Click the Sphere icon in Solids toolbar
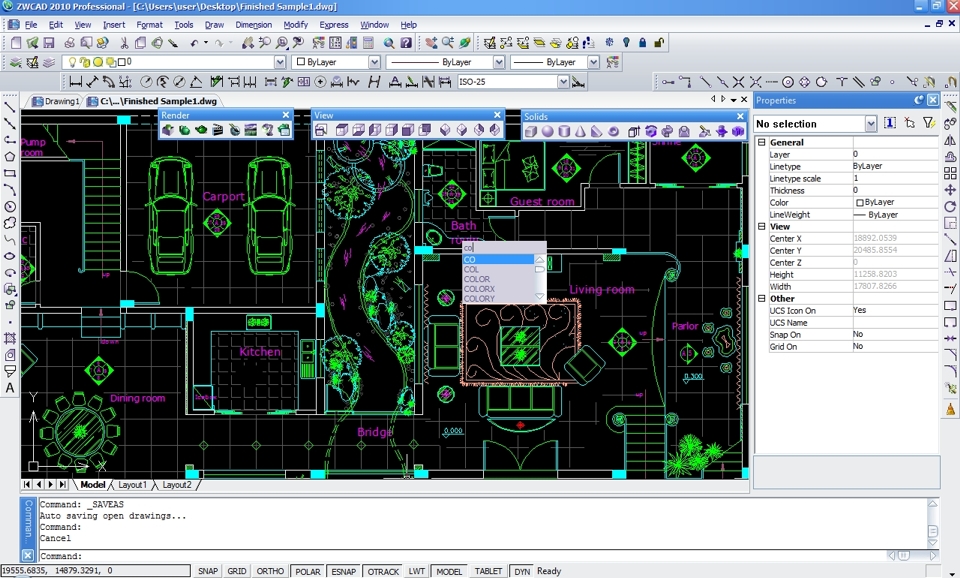This screenshot has height=578, width=960. (547, 131)
